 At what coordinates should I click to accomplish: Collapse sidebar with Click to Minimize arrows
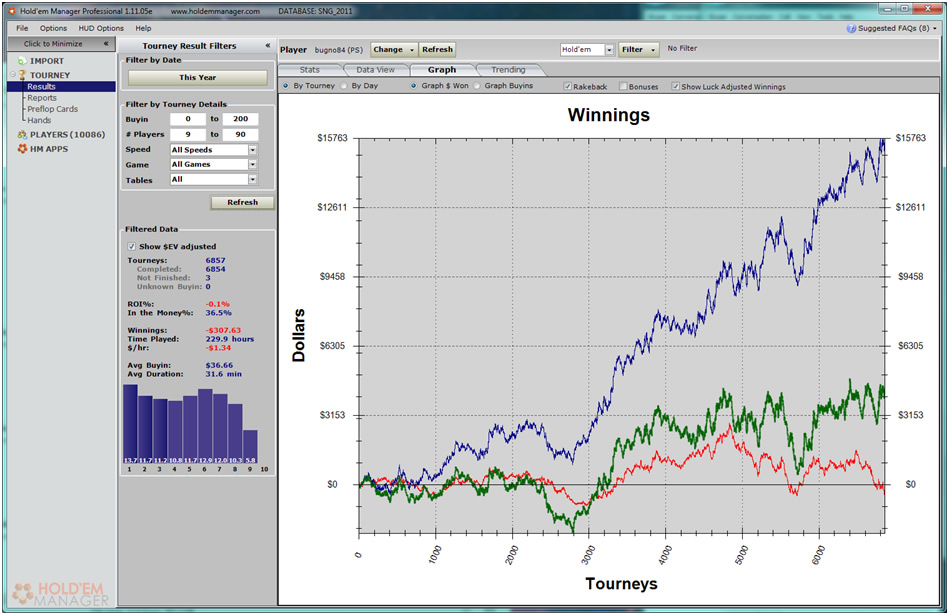click(106, 44)
